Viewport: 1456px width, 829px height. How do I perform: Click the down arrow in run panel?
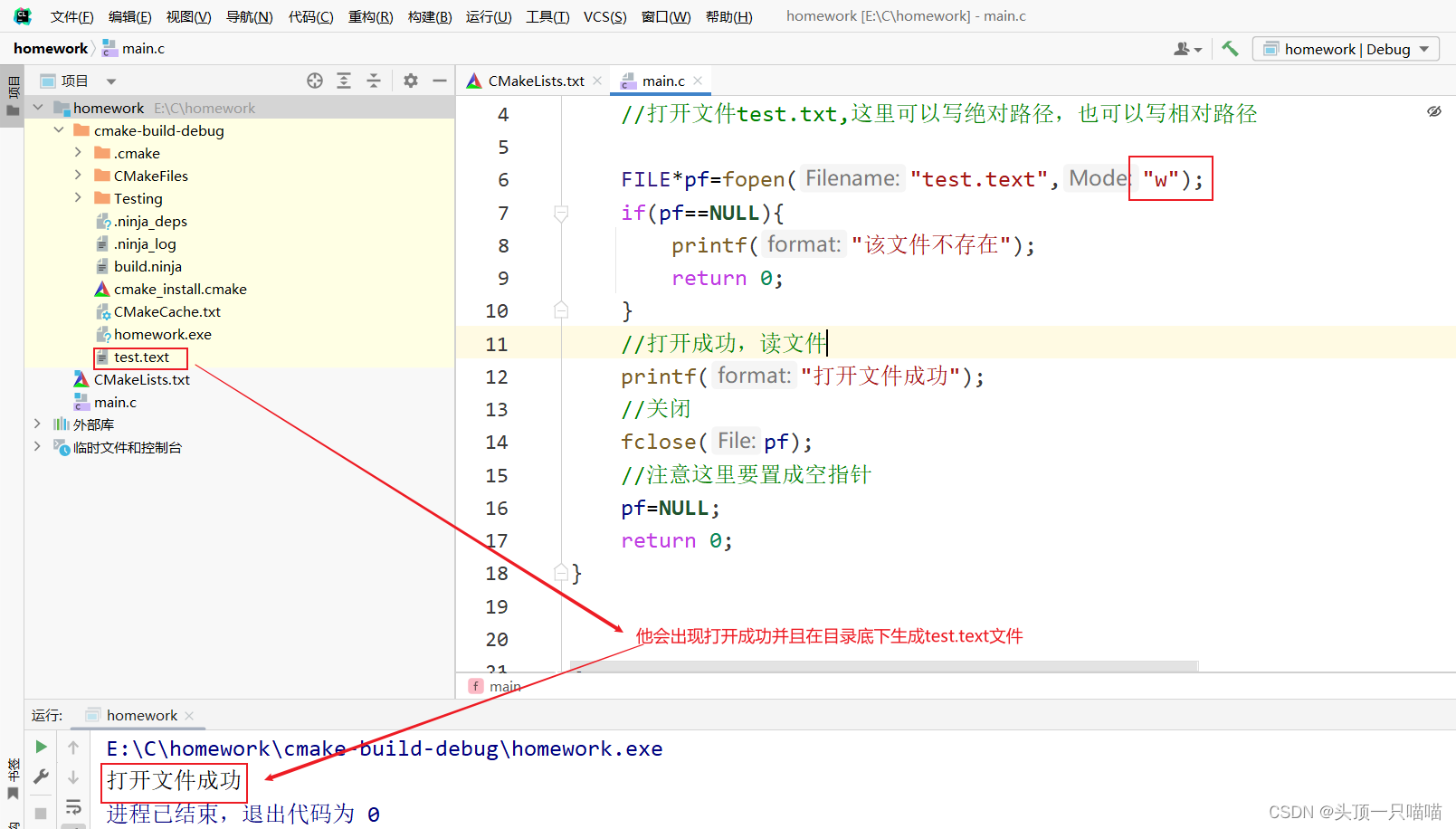coord(73,777)
